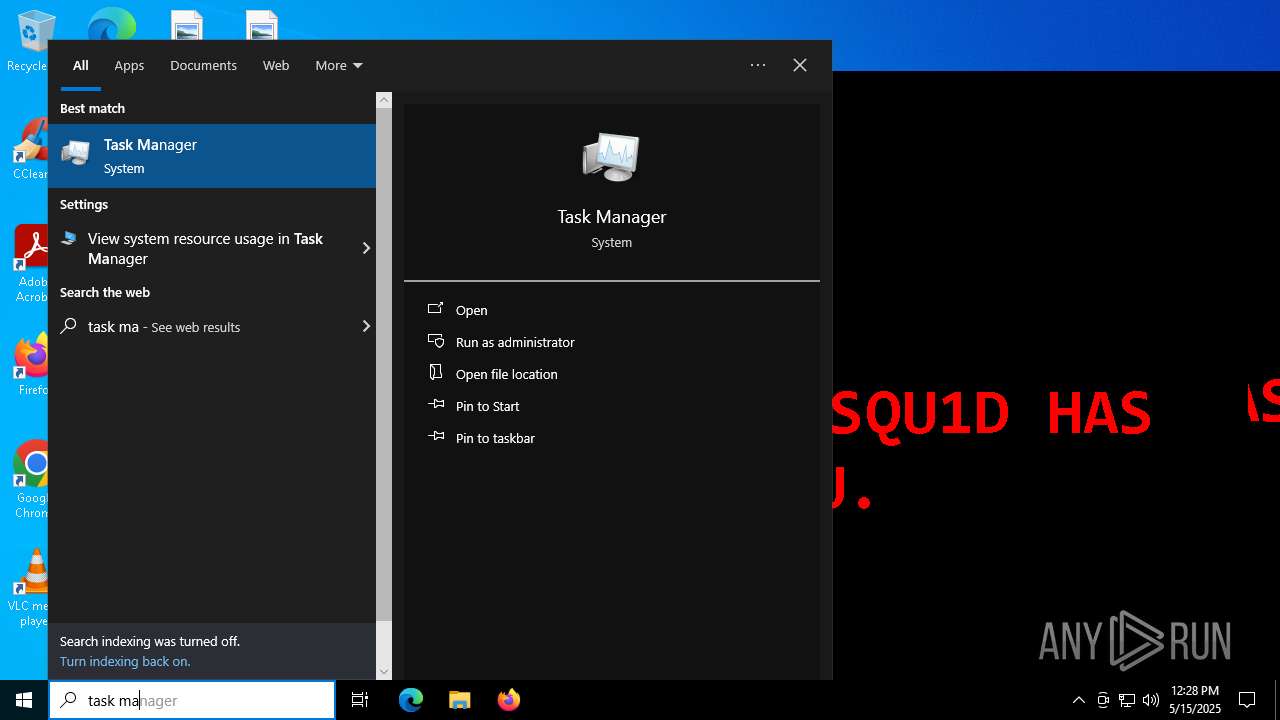Click the Search the web heading
This screenshot has width=1280, height=720.
tap(105, 292)
